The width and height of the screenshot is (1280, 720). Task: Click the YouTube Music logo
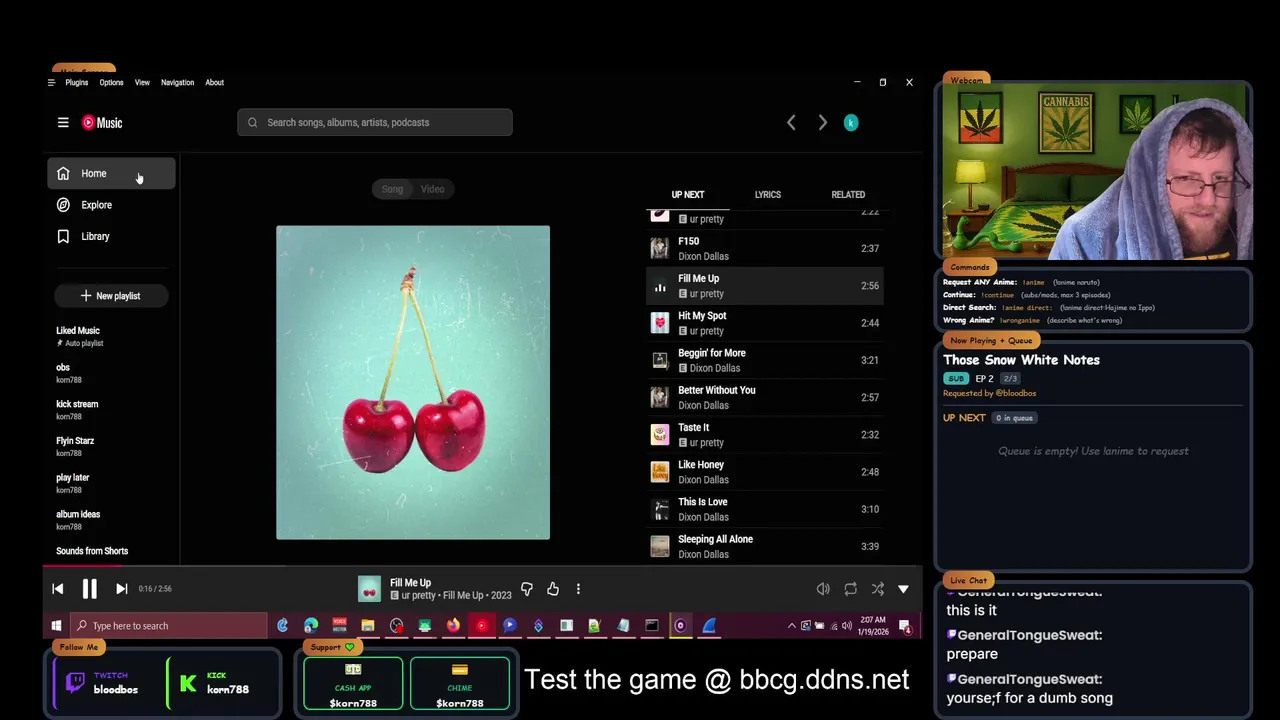102,123
